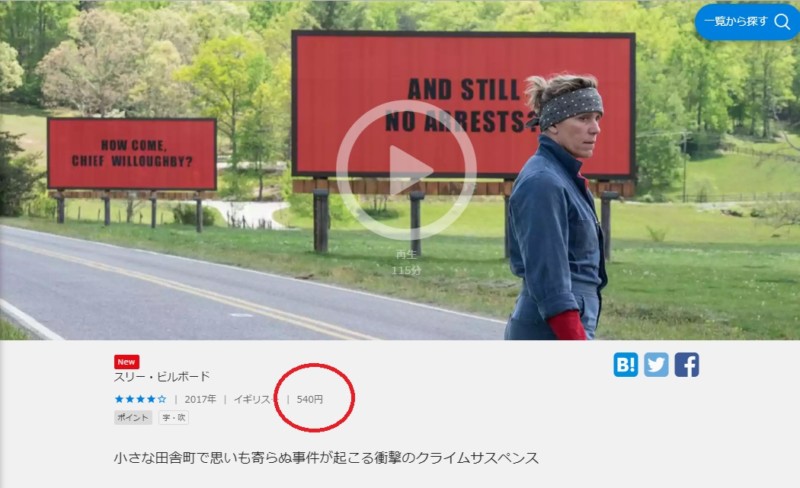Share the movie on Twitter

tap(656, 365)
